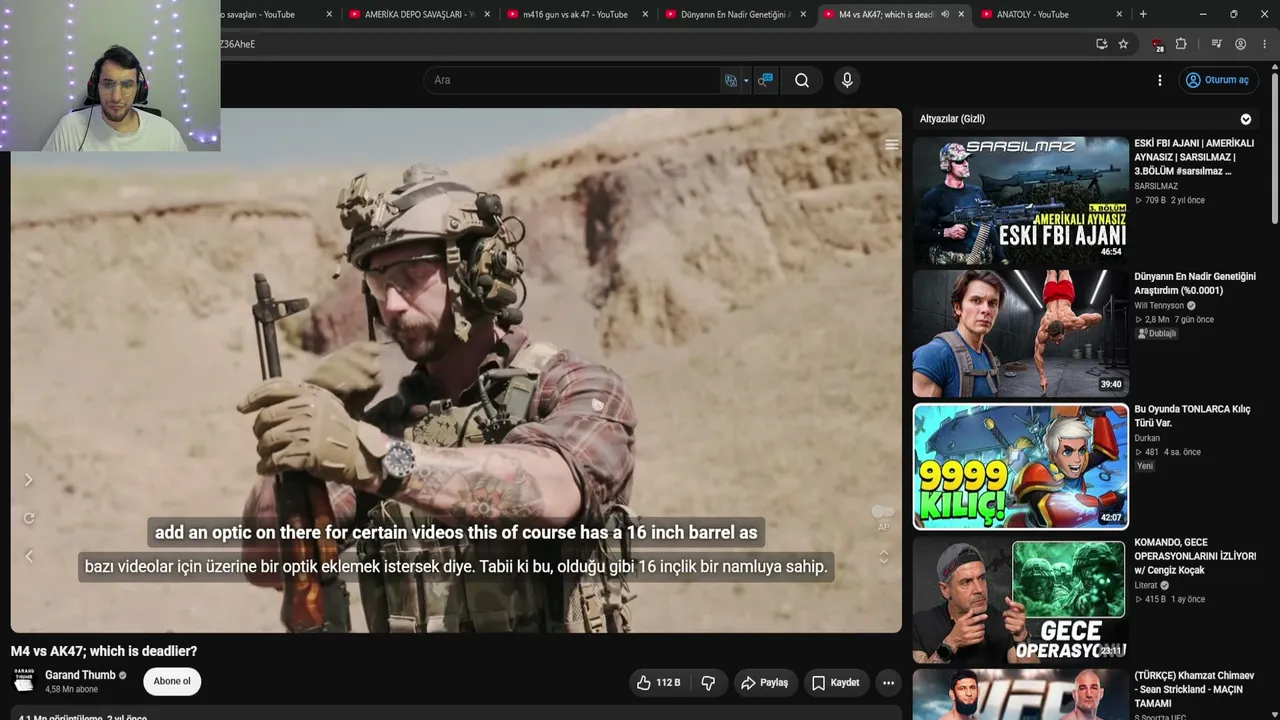Click the left chevron on the video overlay
1280x720 pixels.
tap(28, 556)
